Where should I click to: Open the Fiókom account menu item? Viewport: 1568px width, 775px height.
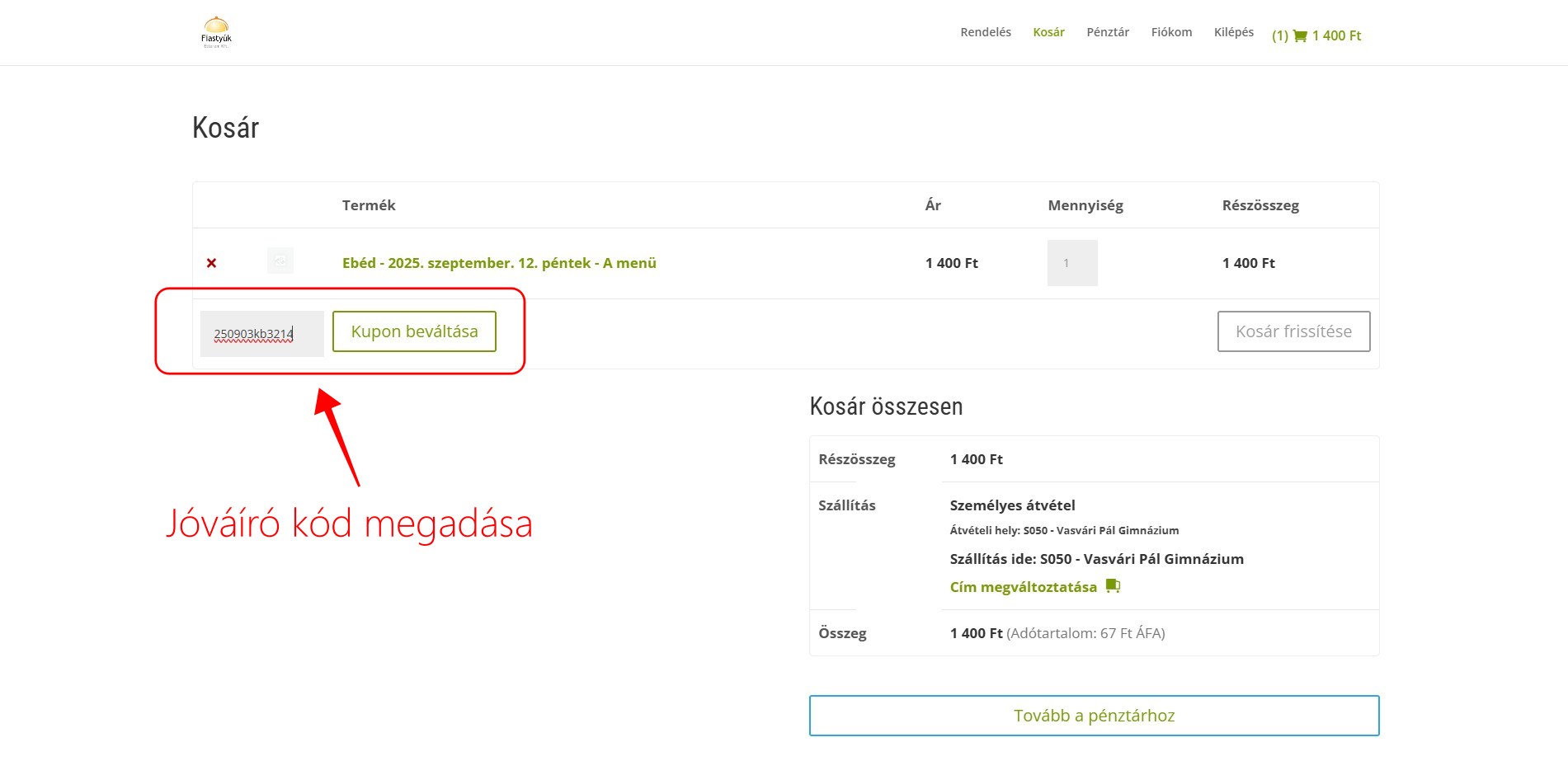[x=1171, y=32]
